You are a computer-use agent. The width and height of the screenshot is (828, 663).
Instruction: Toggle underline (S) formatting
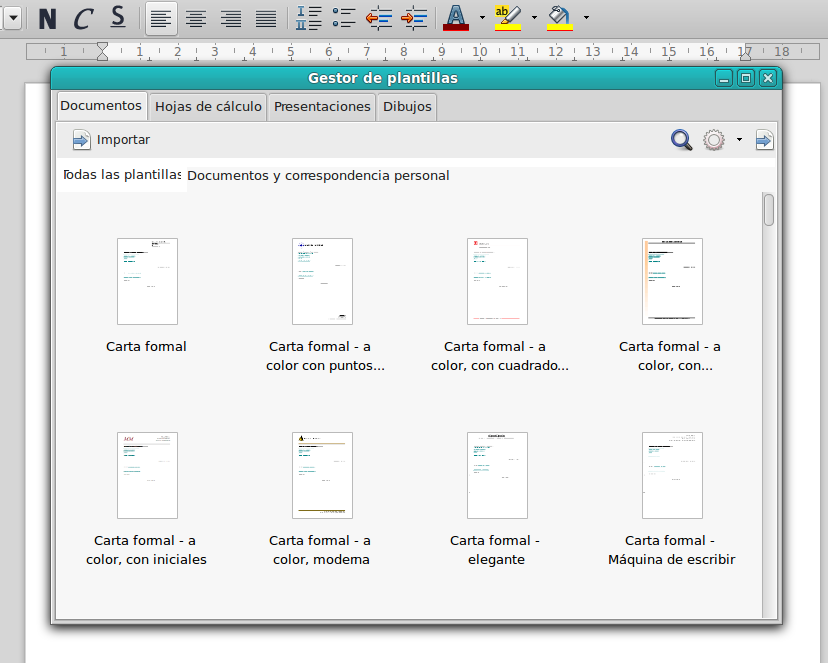tap(118, 18)
